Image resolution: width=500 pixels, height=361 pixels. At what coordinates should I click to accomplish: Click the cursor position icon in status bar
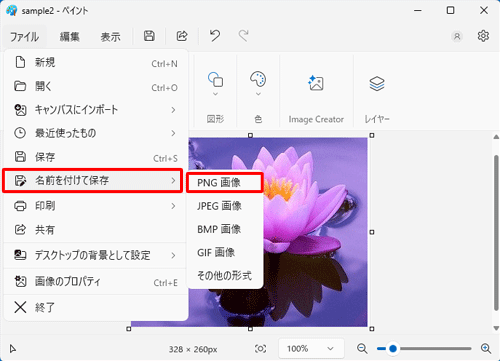(13, 349)
